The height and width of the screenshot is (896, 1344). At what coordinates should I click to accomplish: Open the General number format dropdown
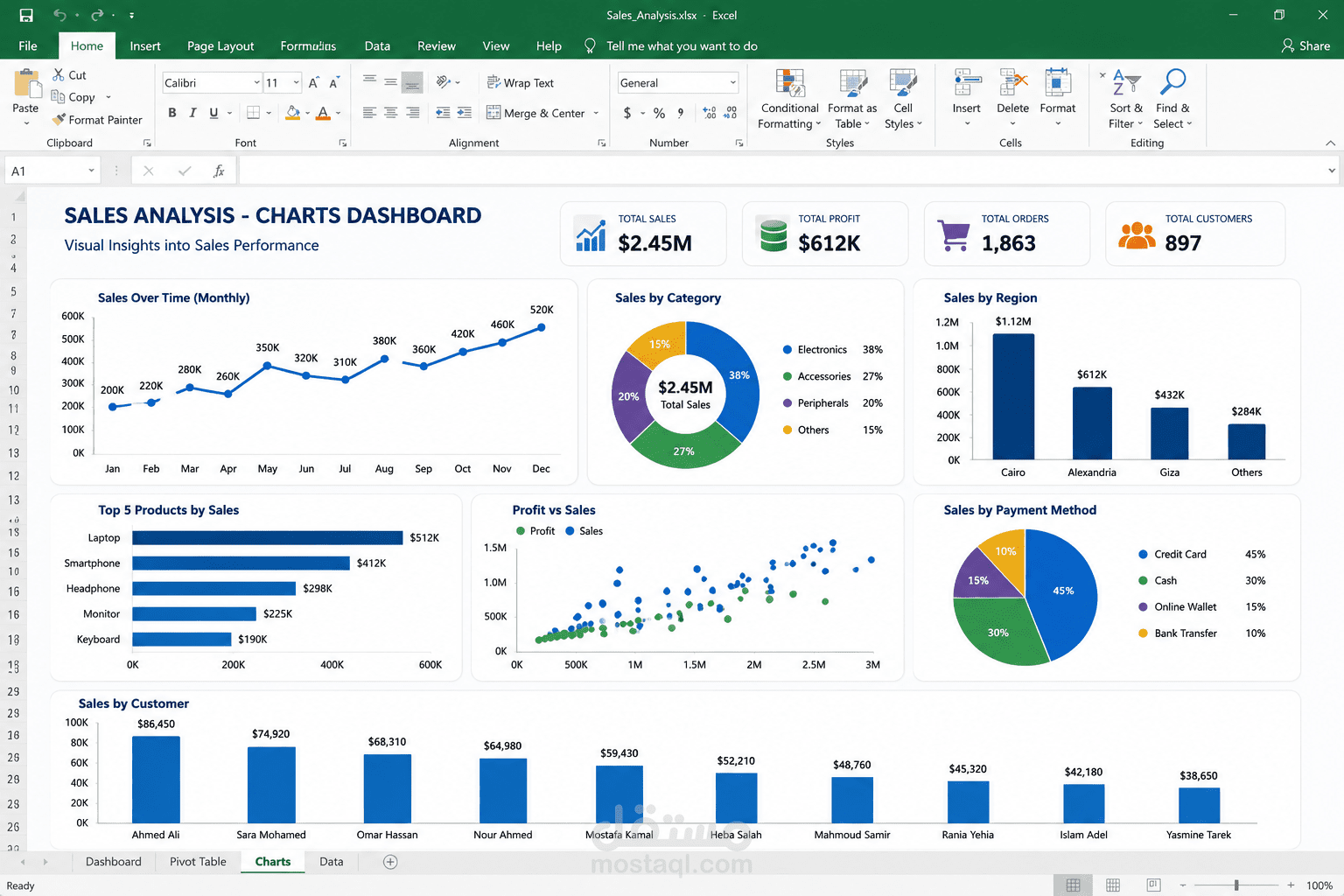click(x=732, y=82)
